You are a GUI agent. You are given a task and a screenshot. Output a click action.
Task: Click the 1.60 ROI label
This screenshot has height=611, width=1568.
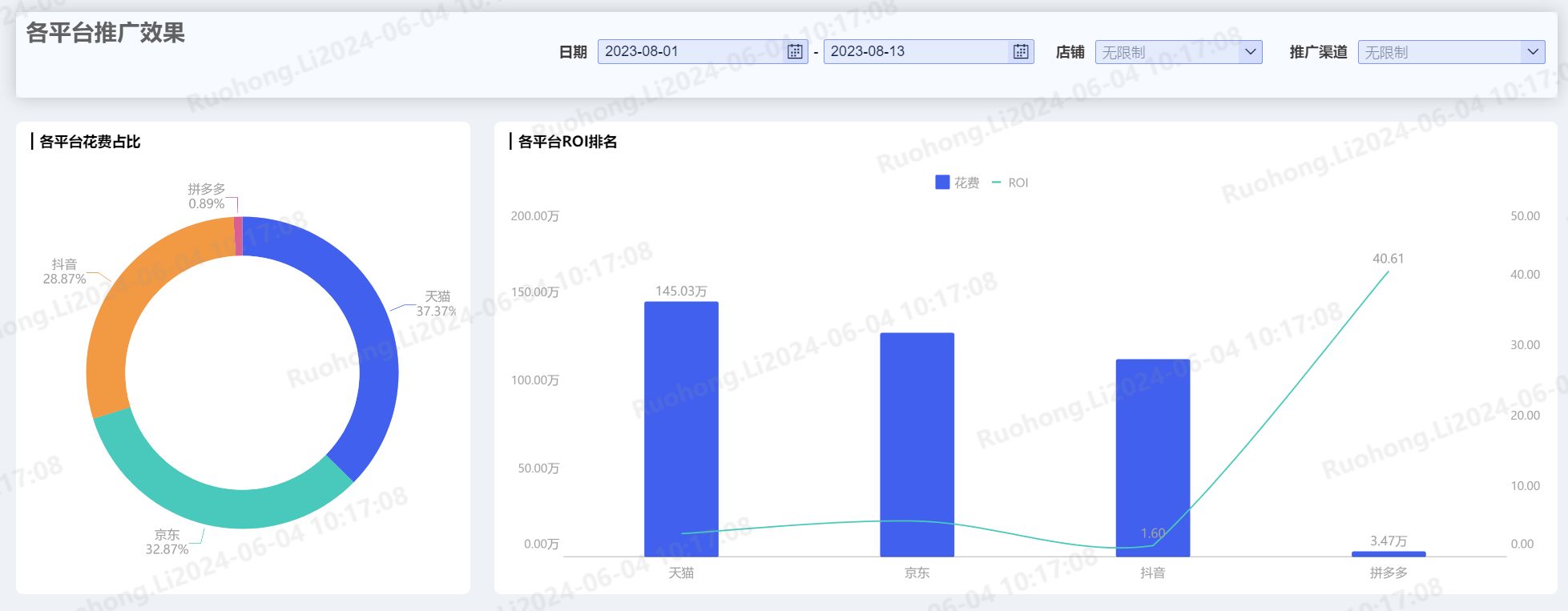click(1152, 533)
